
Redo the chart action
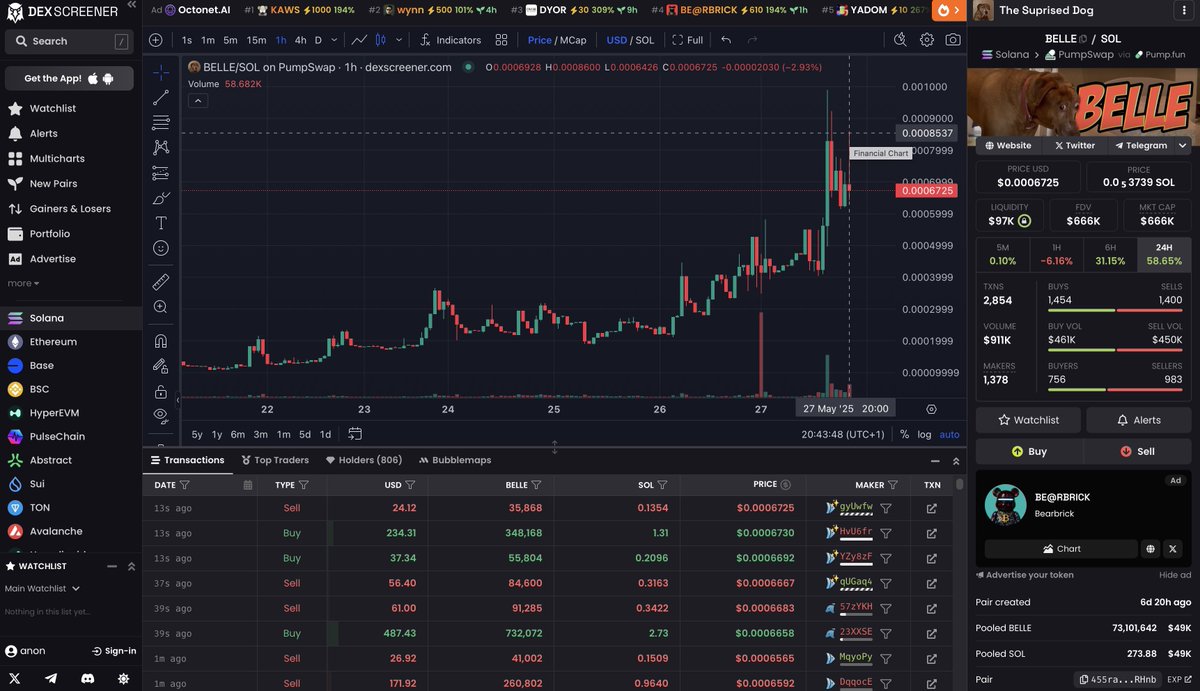[753, 40]
